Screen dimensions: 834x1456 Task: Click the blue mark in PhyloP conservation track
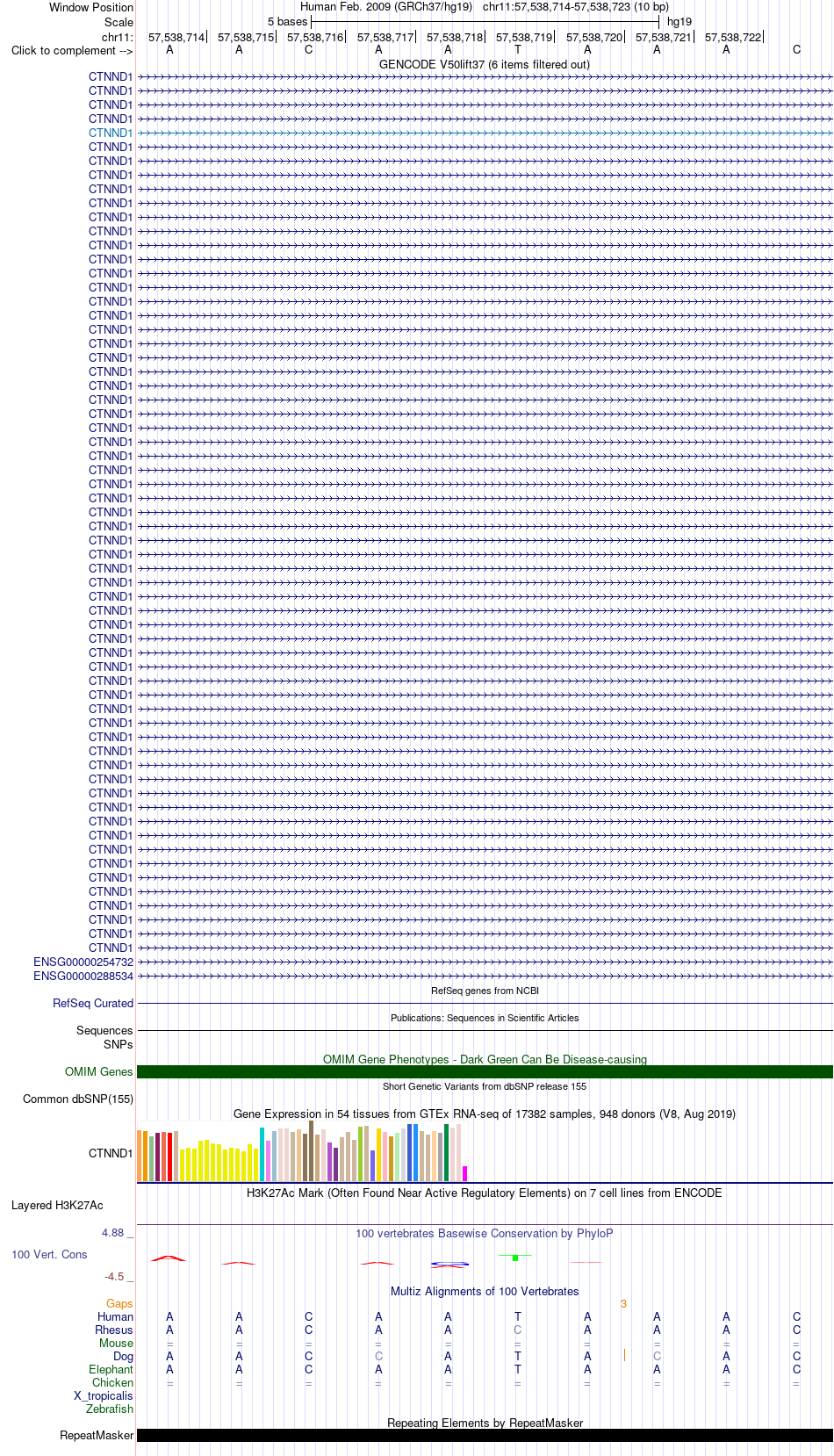click(x=449, y=1264)
